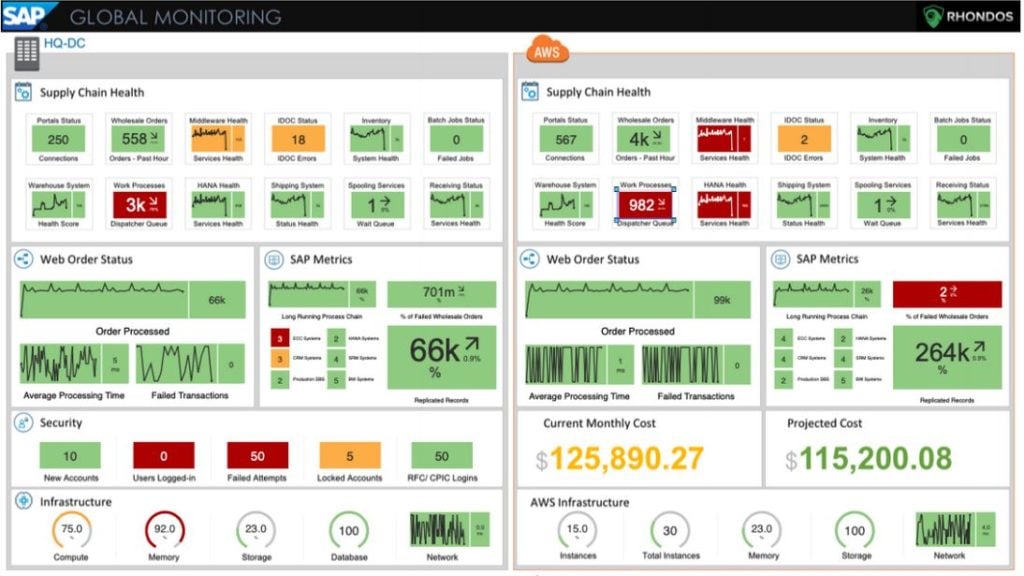1024x576 pixels.
Task: Click the Rhondos shield logo
Action: pyautogui.click(x=933, y=16)
